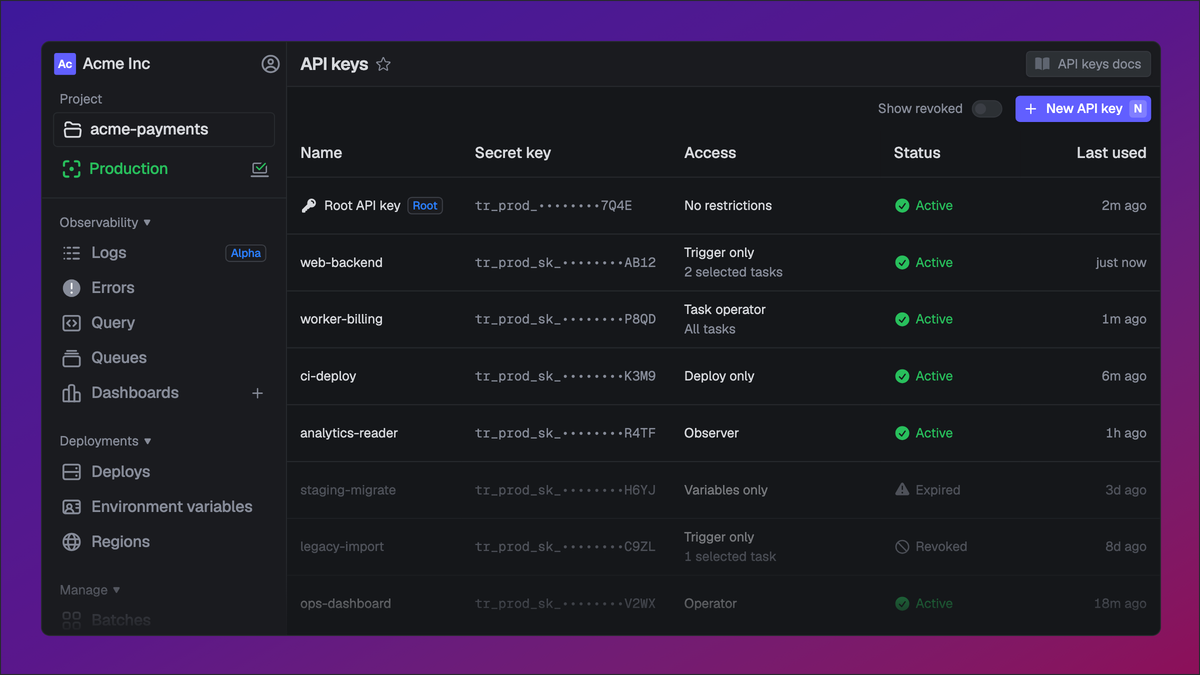Screen dimensions: 1200x675
Task: Select the staging-migrate key name
Action: pos(348,490)
